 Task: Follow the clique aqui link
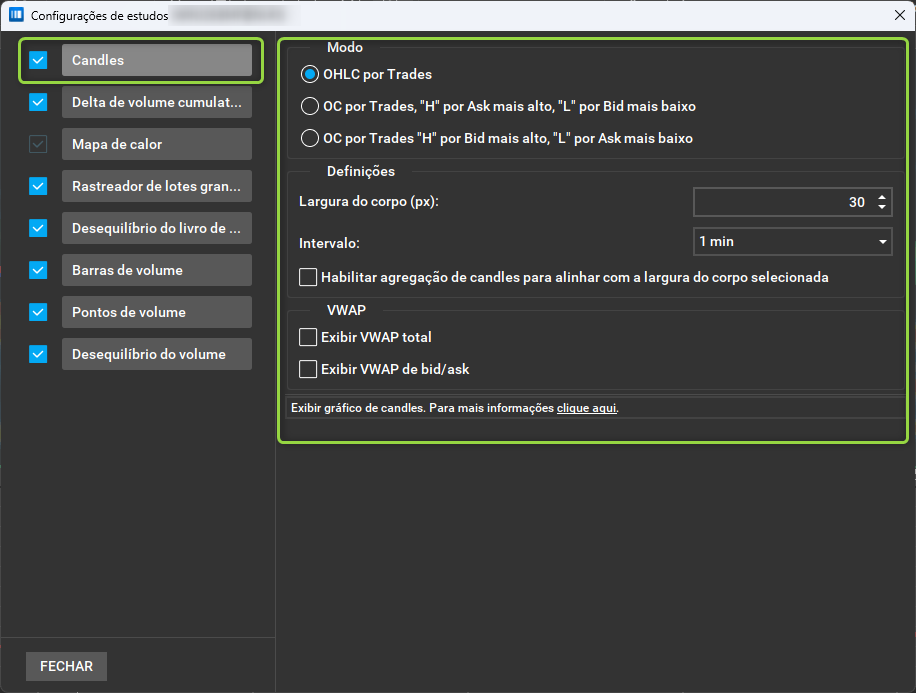(587, 408)
